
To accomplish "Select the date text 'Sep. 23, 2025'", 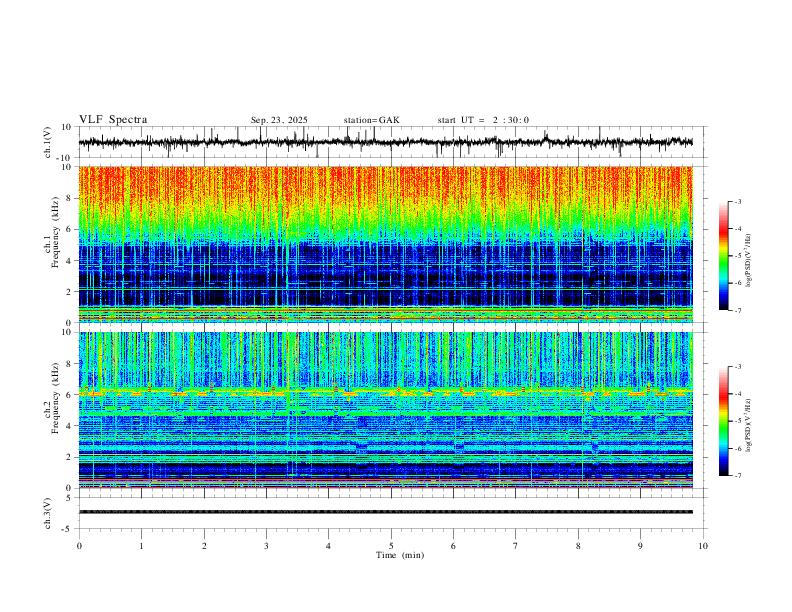I will [279, 120].
